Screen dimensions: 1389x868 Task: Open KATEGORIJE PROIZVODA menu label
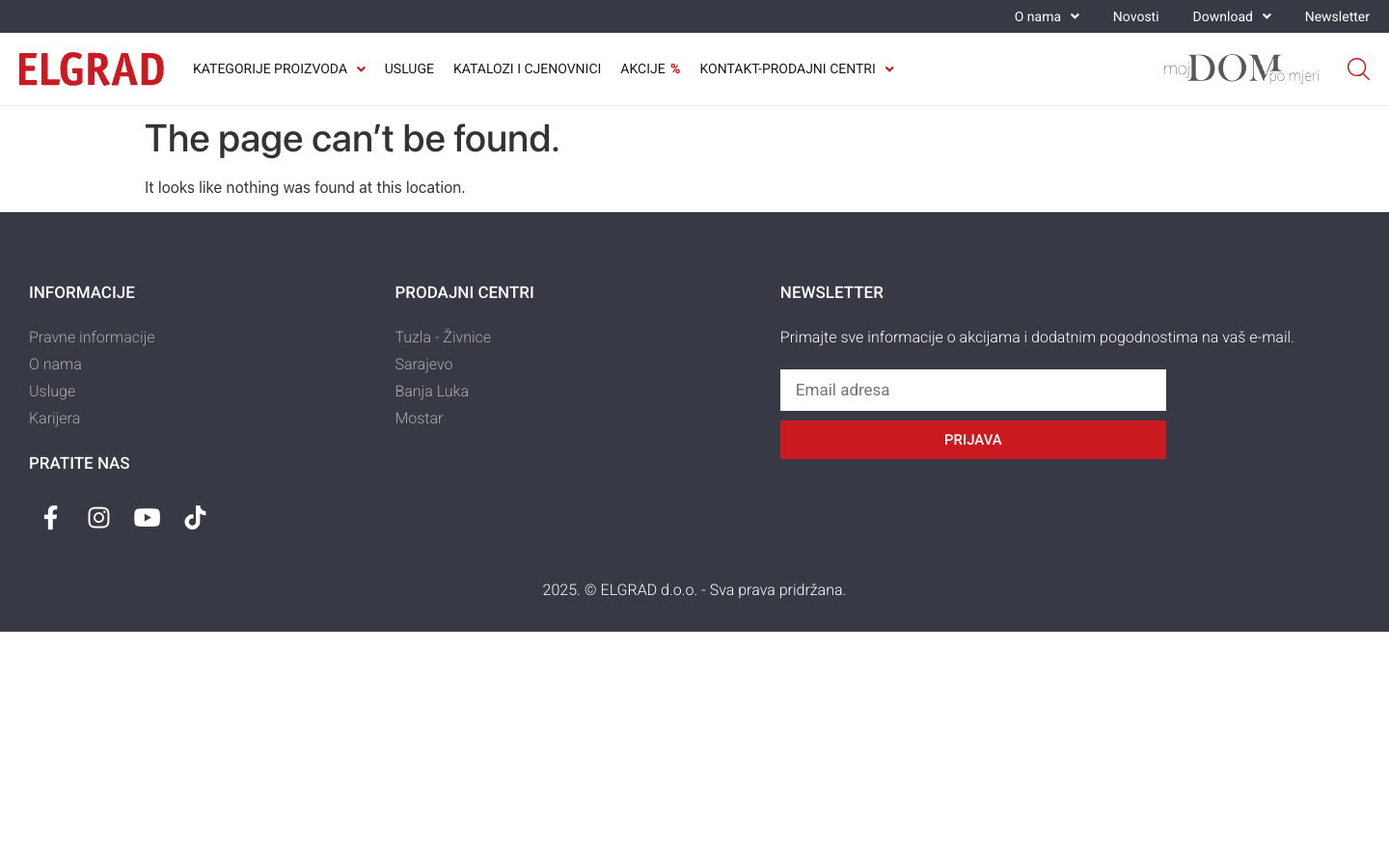tap(270, 68)
